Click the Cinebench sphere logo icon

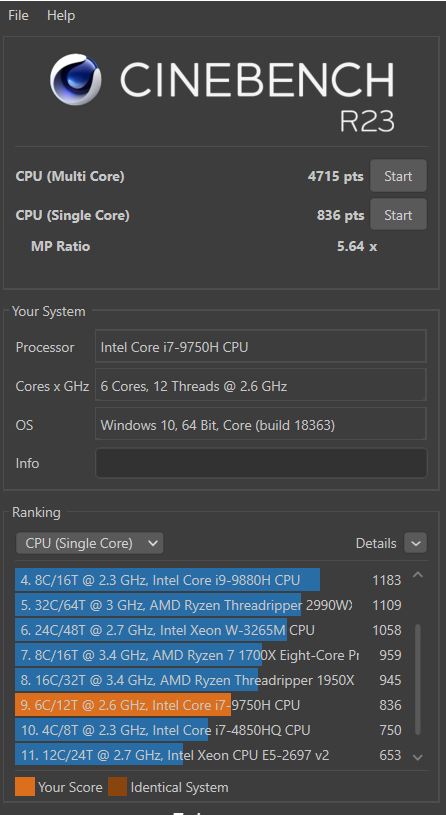[x=76, y=80]
